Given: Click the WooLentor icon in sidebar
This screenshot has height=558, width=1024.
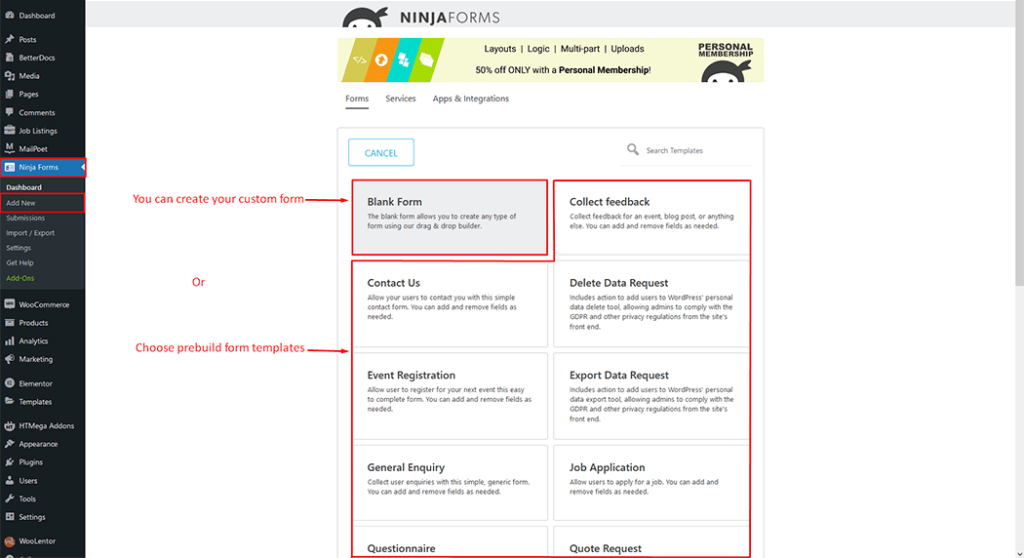Looking at the screenshot, I should click(9, 541).
